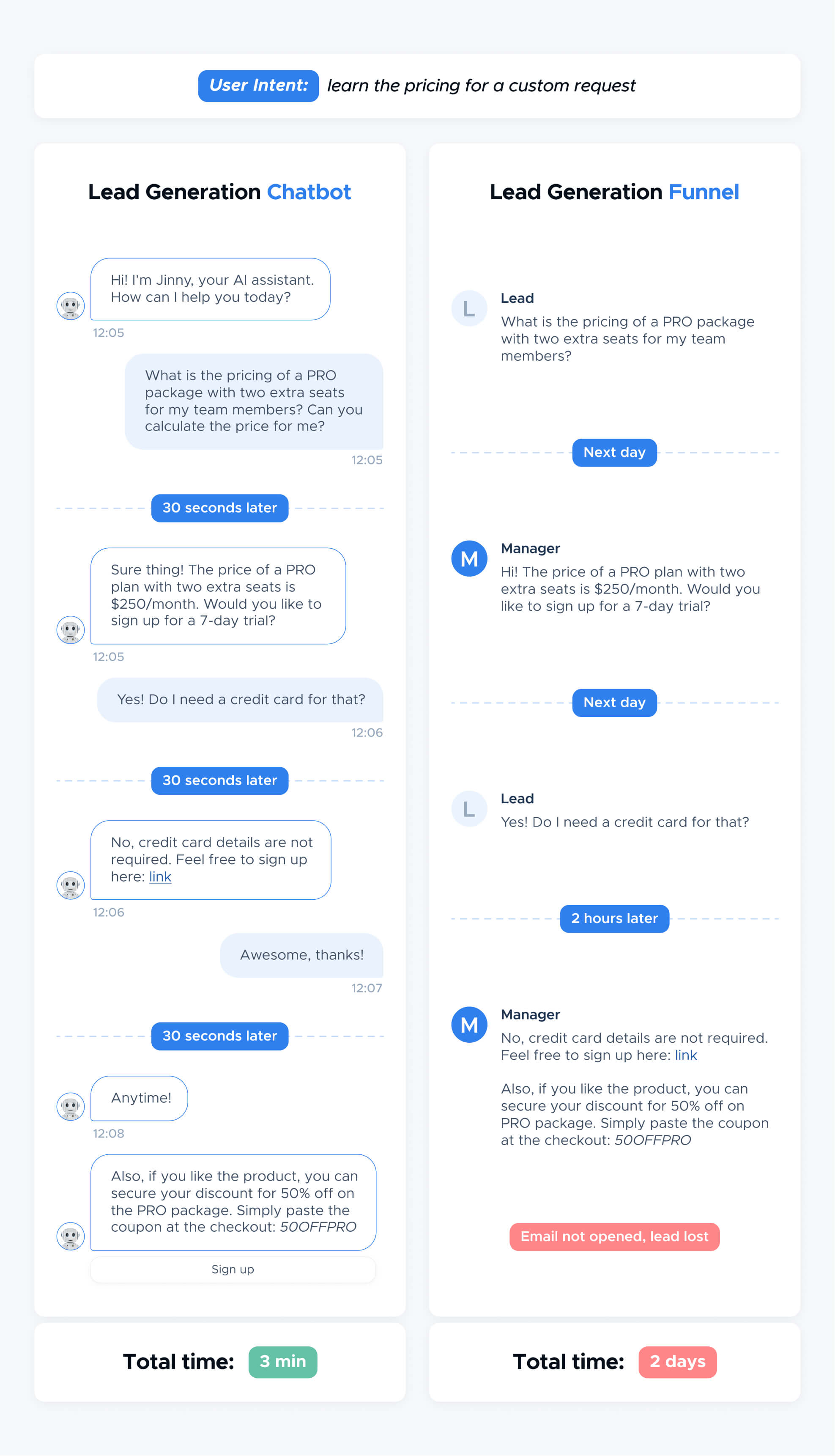Viewport: 835px width, 1456px height.
Task: Click the 'Awesome, thanks!' chat bubble
Action: [301, 955]
